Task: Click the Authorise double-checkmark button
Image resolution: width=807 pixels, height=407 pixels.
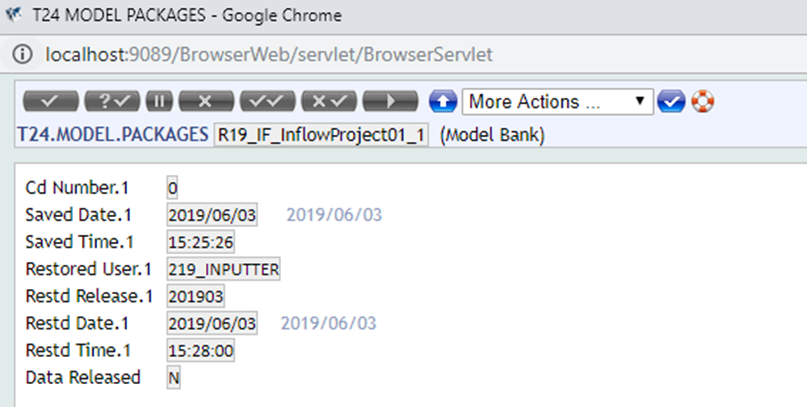Action: pyautogui.click(x=268, y=101)
